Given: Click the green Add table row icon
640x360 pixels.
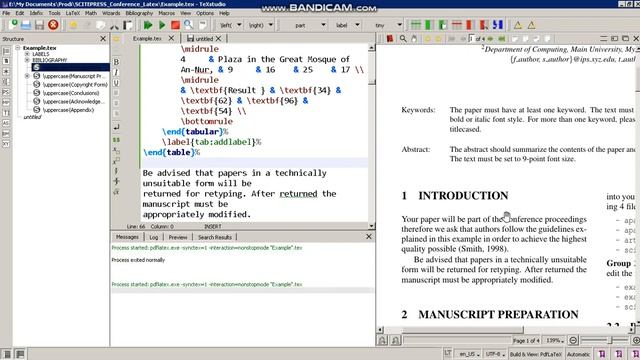Looking at the screenshot, I should pos(416,25).
